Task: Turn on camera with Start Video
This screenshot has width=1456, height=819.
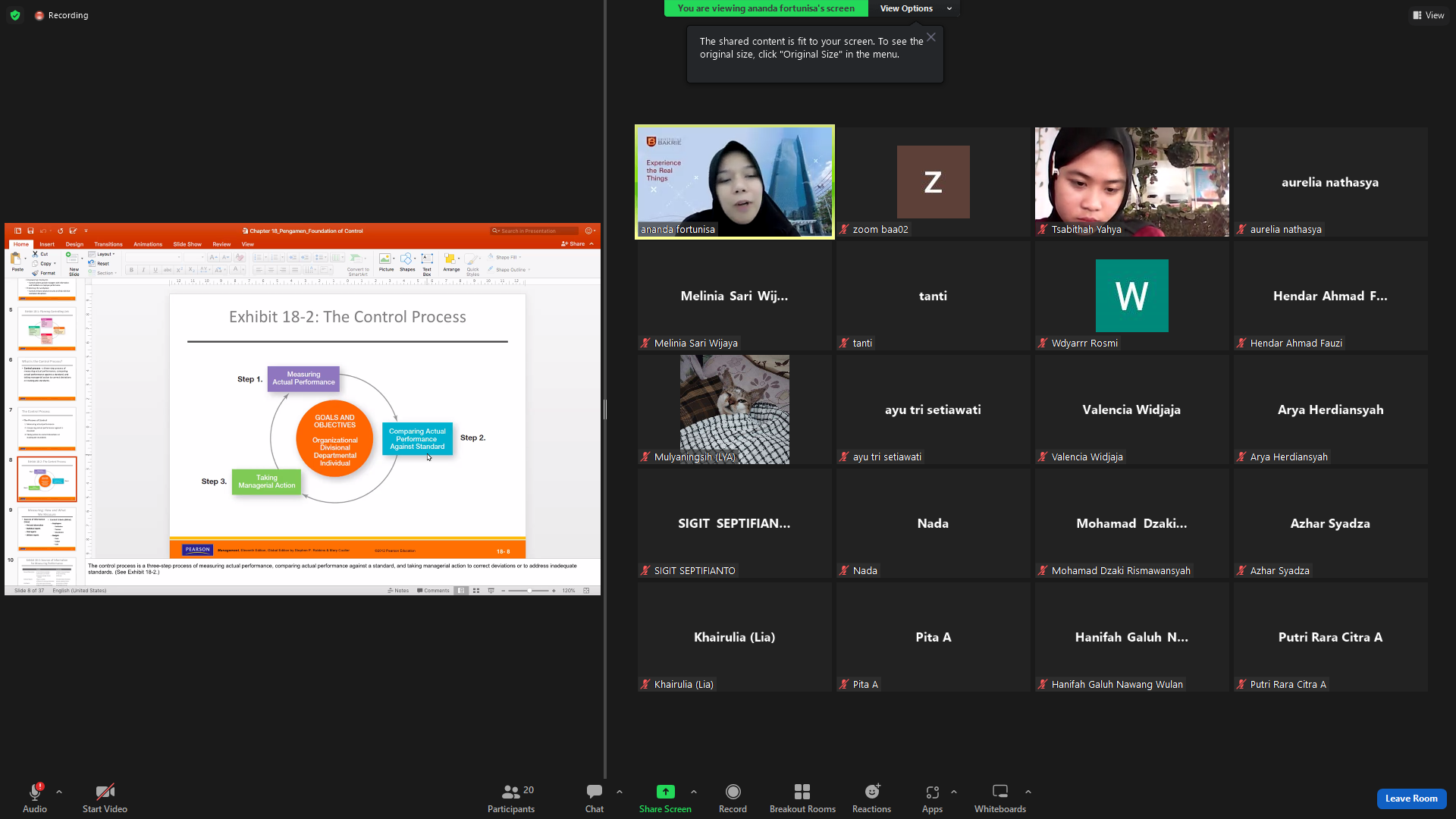Action: click(x=105, y=798)
